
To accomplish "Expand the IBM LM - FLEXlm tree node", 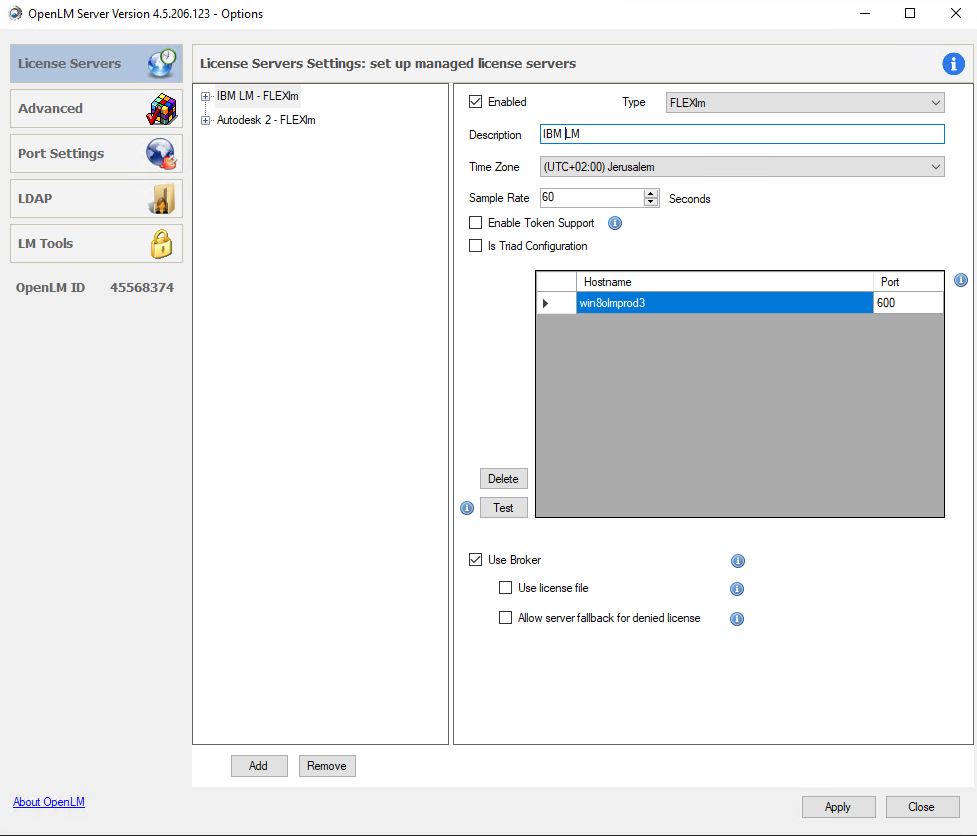I will [206, 97].
